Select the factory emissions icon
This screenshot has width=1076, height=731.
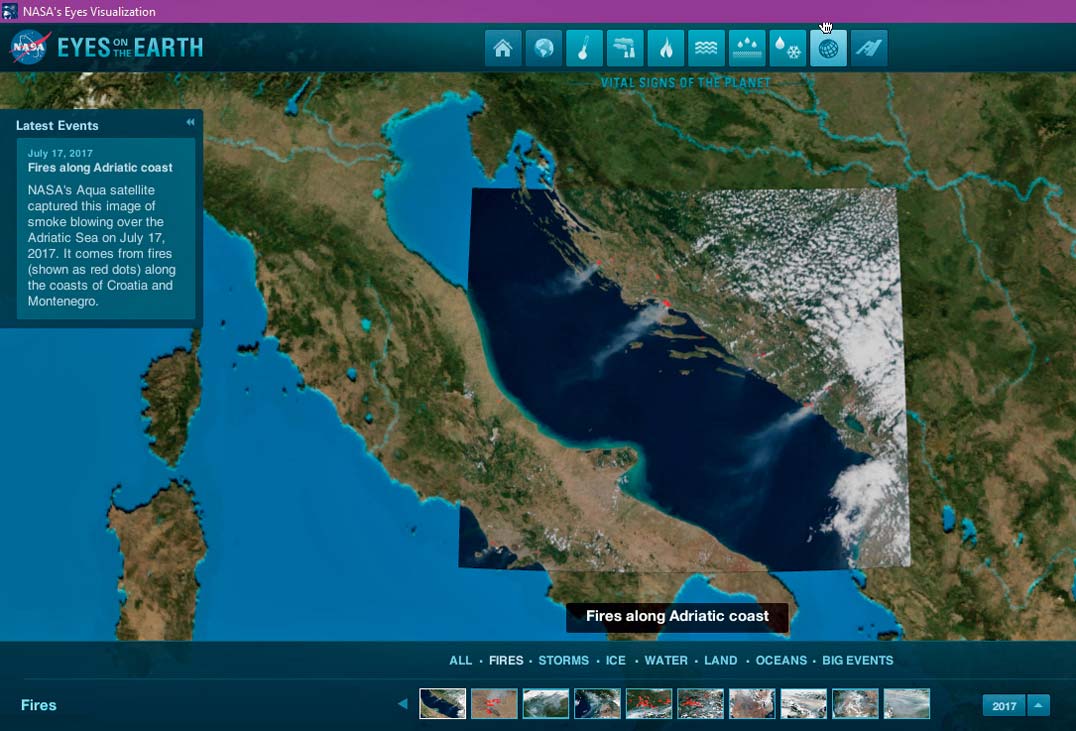click(625, 48)
